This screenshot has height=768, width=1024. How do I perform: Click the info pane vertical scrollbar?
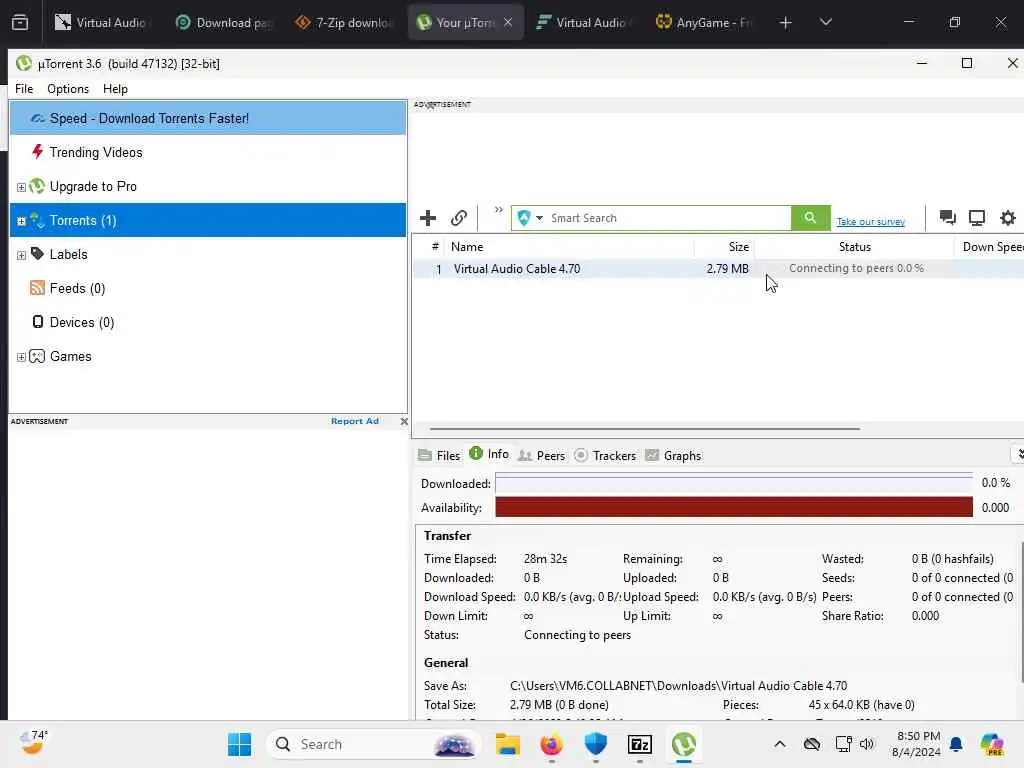tap(1021, 611)
